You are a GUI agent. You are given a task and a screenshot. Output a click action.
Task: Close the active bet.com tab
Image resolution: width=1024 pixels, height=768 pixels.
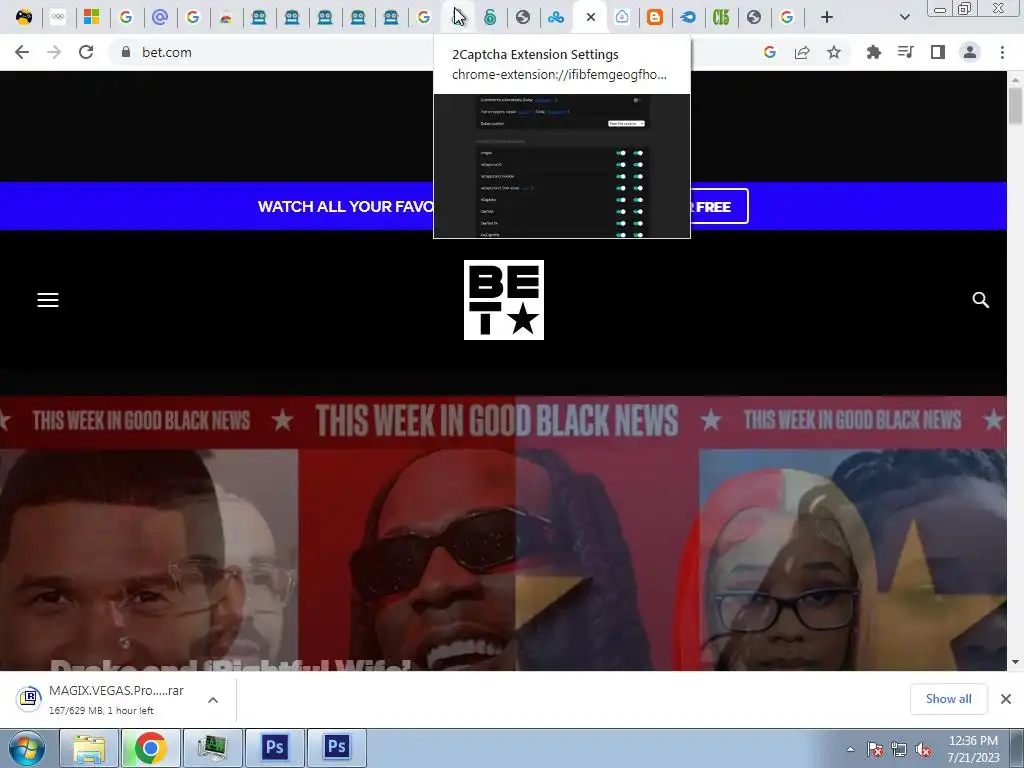[590, 17]
